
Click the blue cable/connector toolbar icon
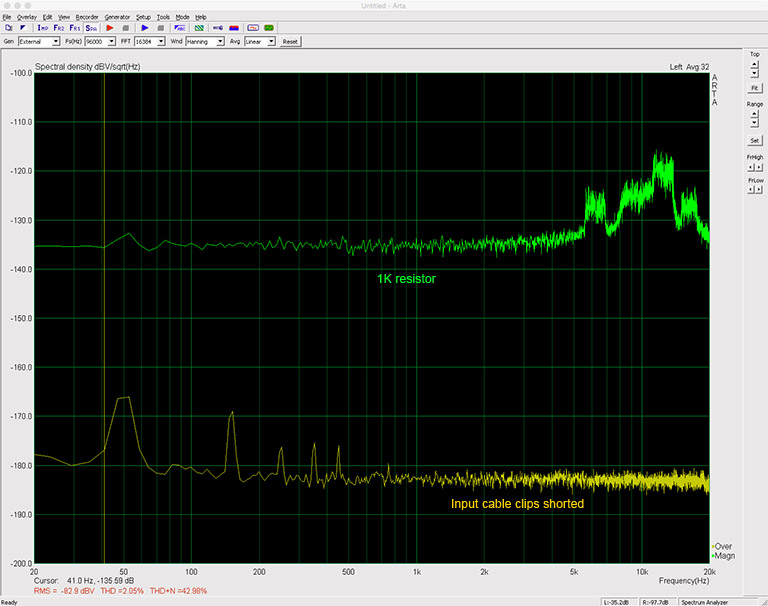(x=218, y=28)
